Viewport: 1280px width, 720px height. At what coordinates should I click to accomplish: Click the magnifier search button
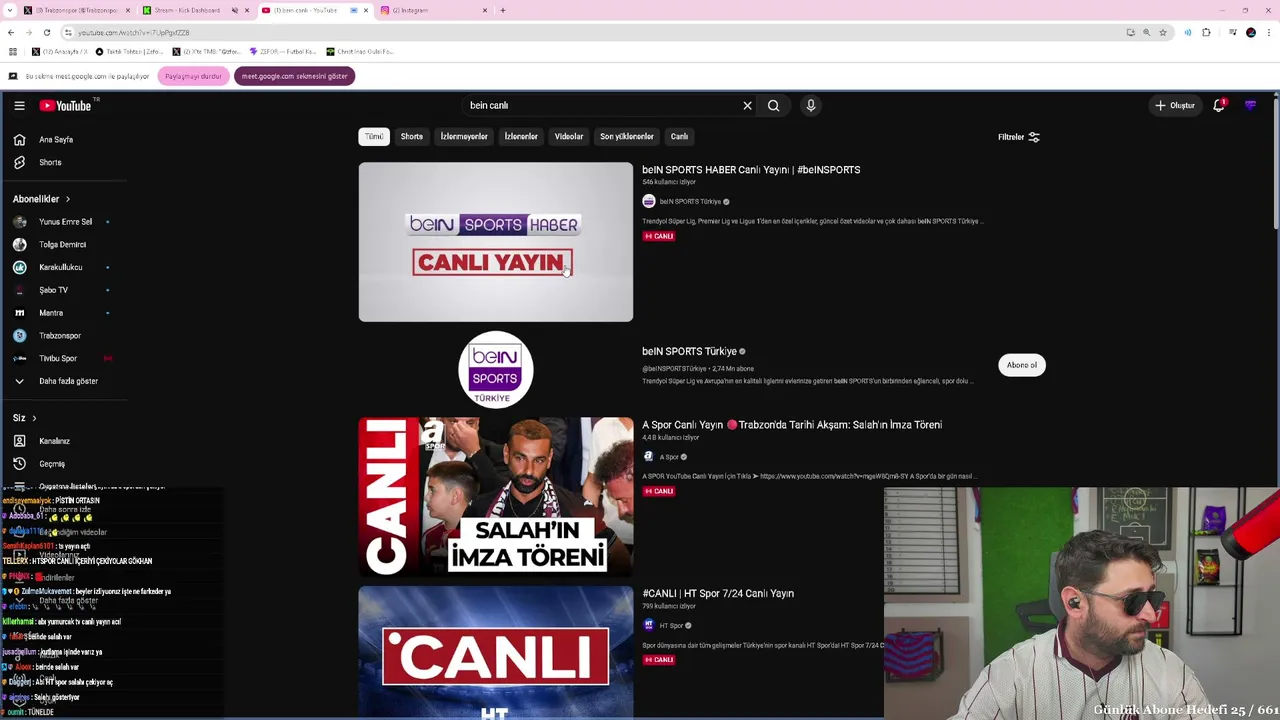coord(773,105)
